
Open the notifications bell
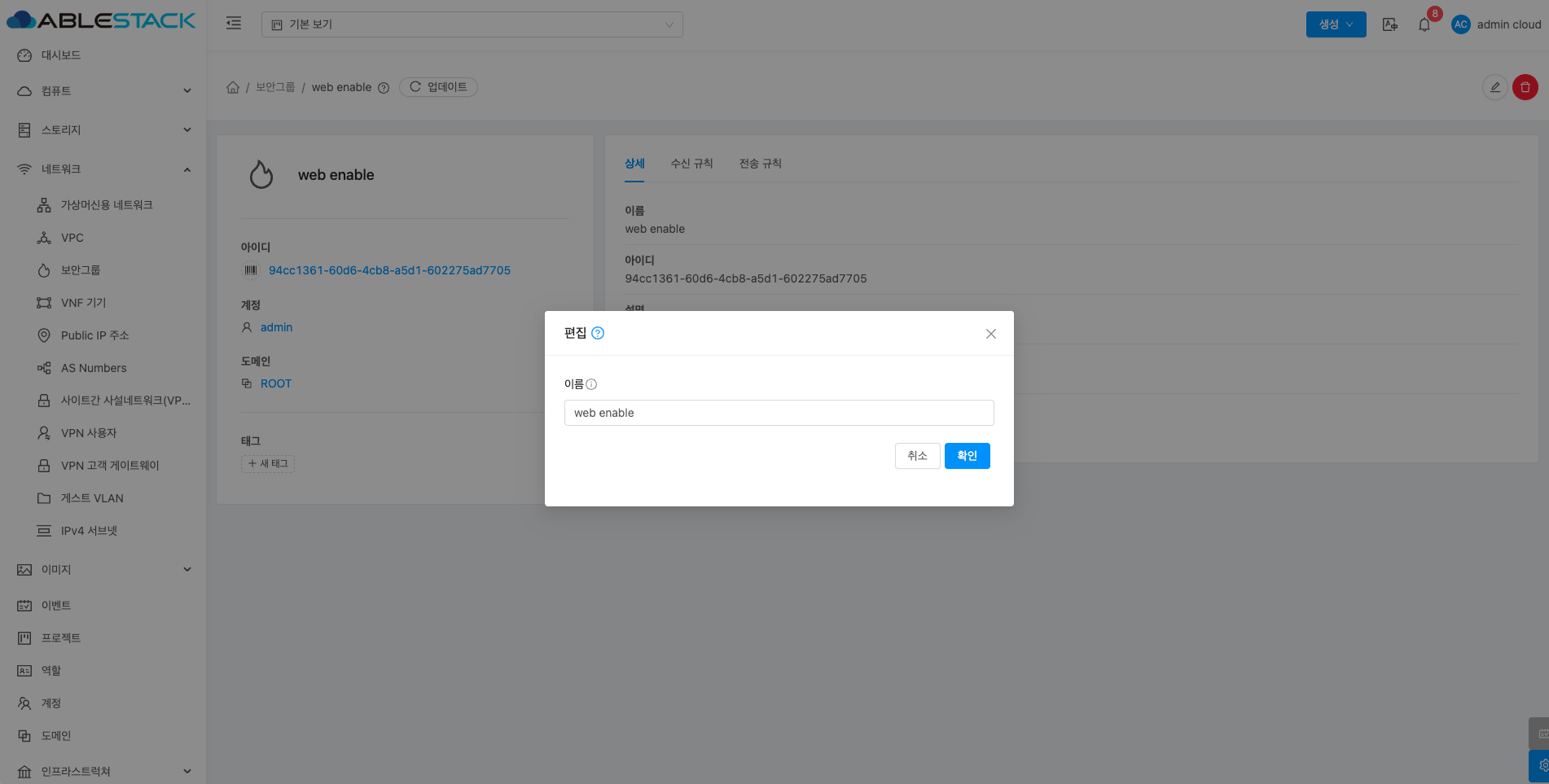pyautogui.click(x=1424, y=24)
